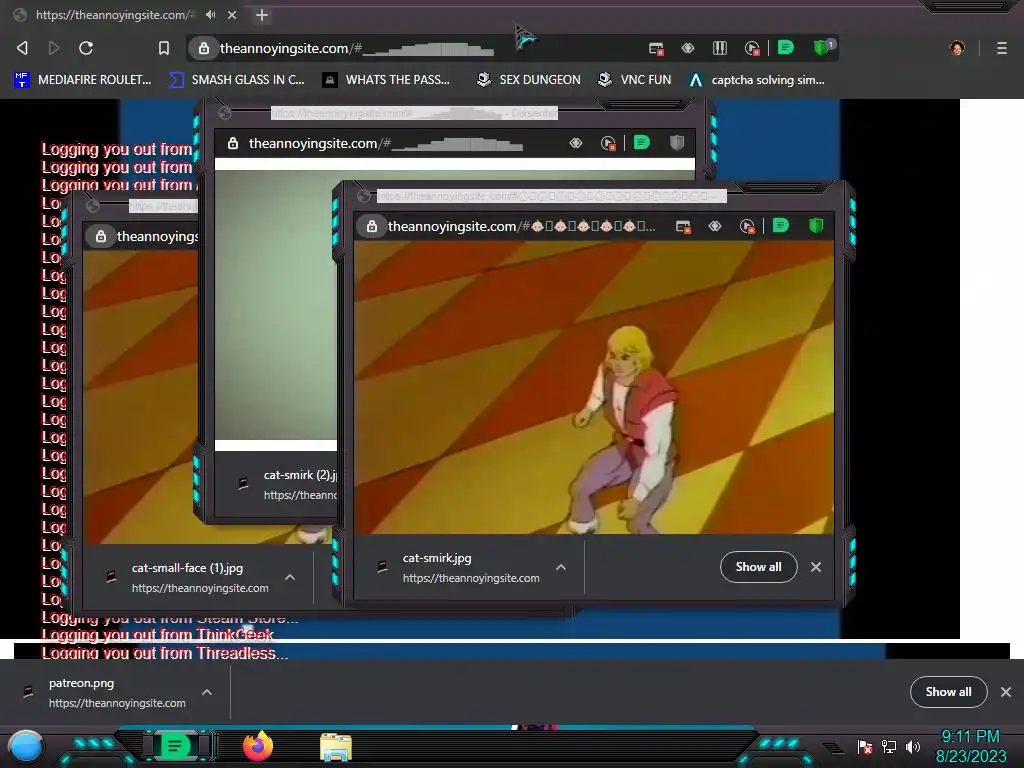Switch to the green chat-bubble app on the taskbar
Image resolution: width=1024 pixels, height=768 pixels.
175,746
